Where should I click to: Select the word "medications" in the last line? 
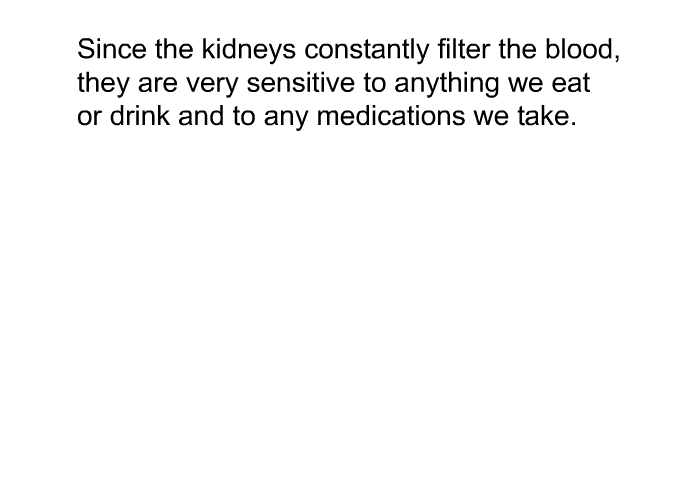[x=391, y=116]
